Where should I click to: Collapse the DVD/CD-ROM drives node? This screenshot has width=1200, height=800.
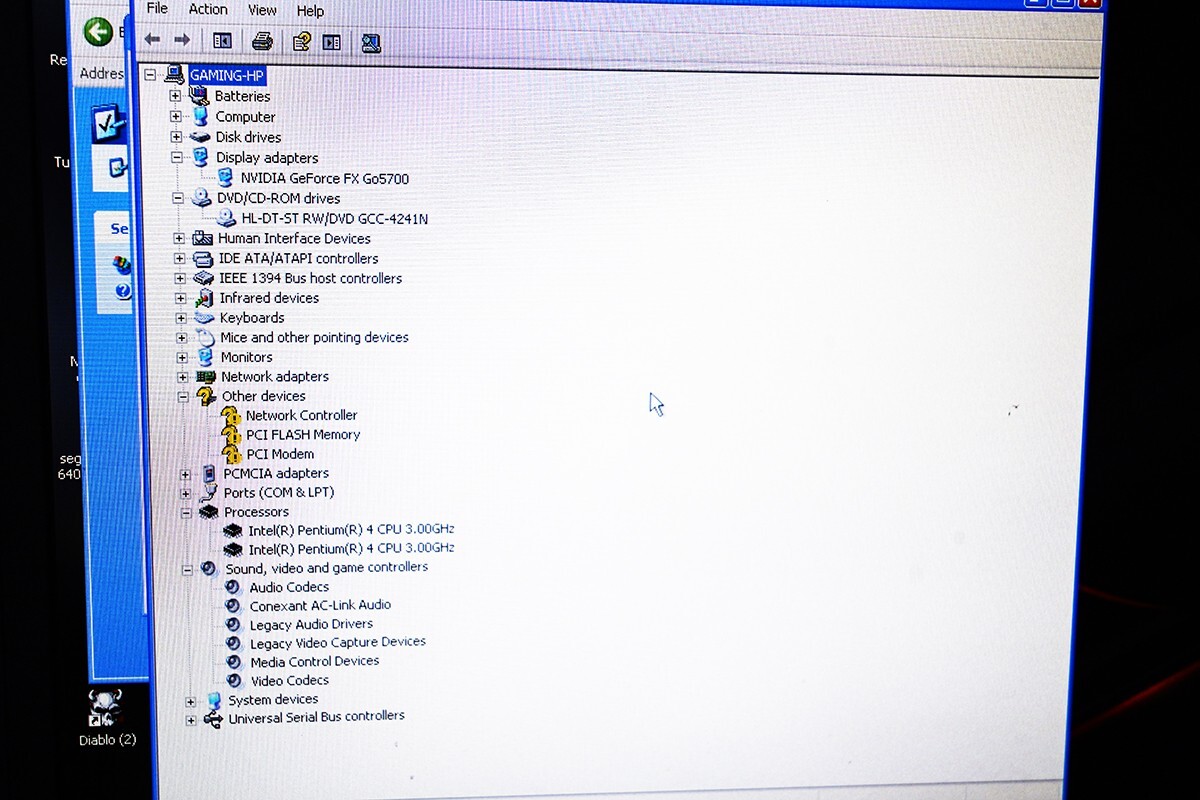[x=178, y=198]
